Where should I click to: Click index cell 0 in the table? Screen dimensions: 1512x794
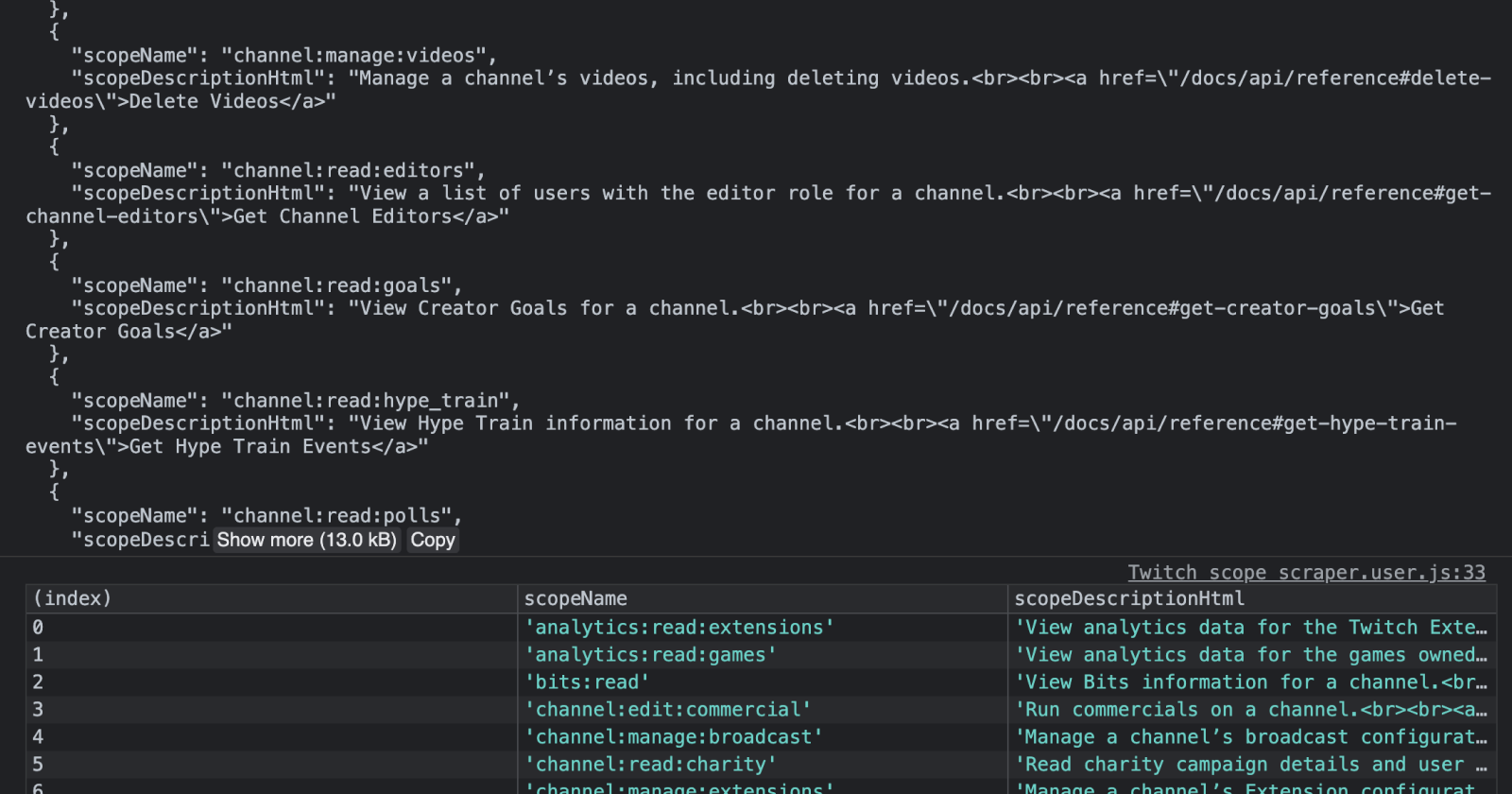(x=271, y=627)
